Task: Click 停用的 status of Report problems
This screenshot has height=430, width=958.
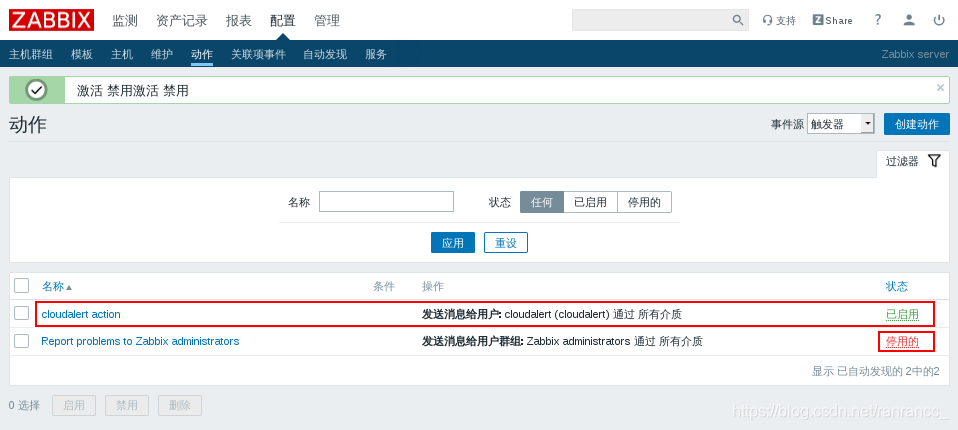Action: click(902, 341)
